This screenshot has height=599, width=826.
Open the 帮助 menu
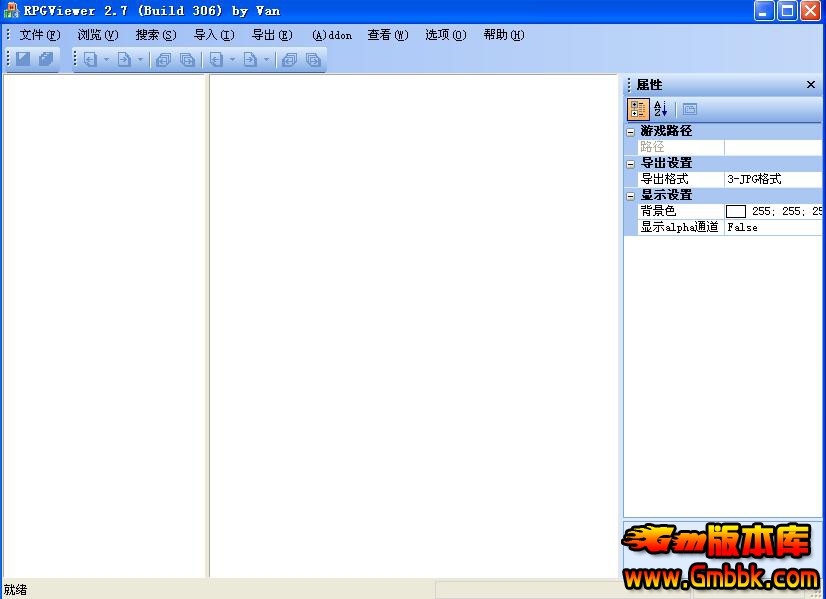click(503, 34)
